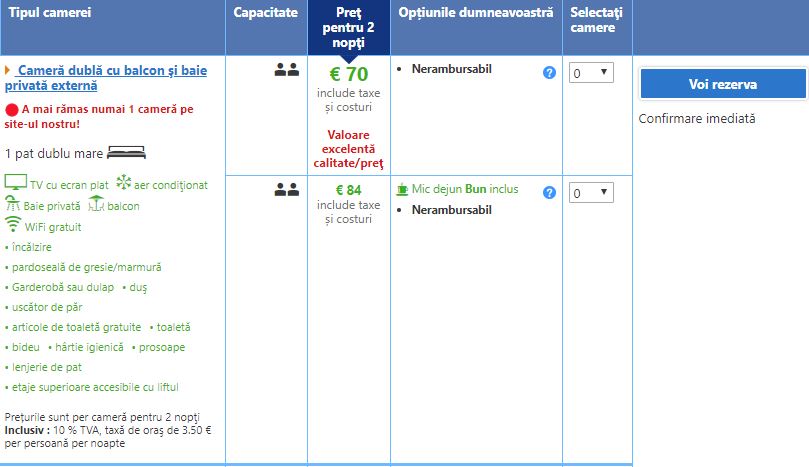Expand the room details orange arrow
The height and width of the screenshot is (467, 809).
pos(8,70)
